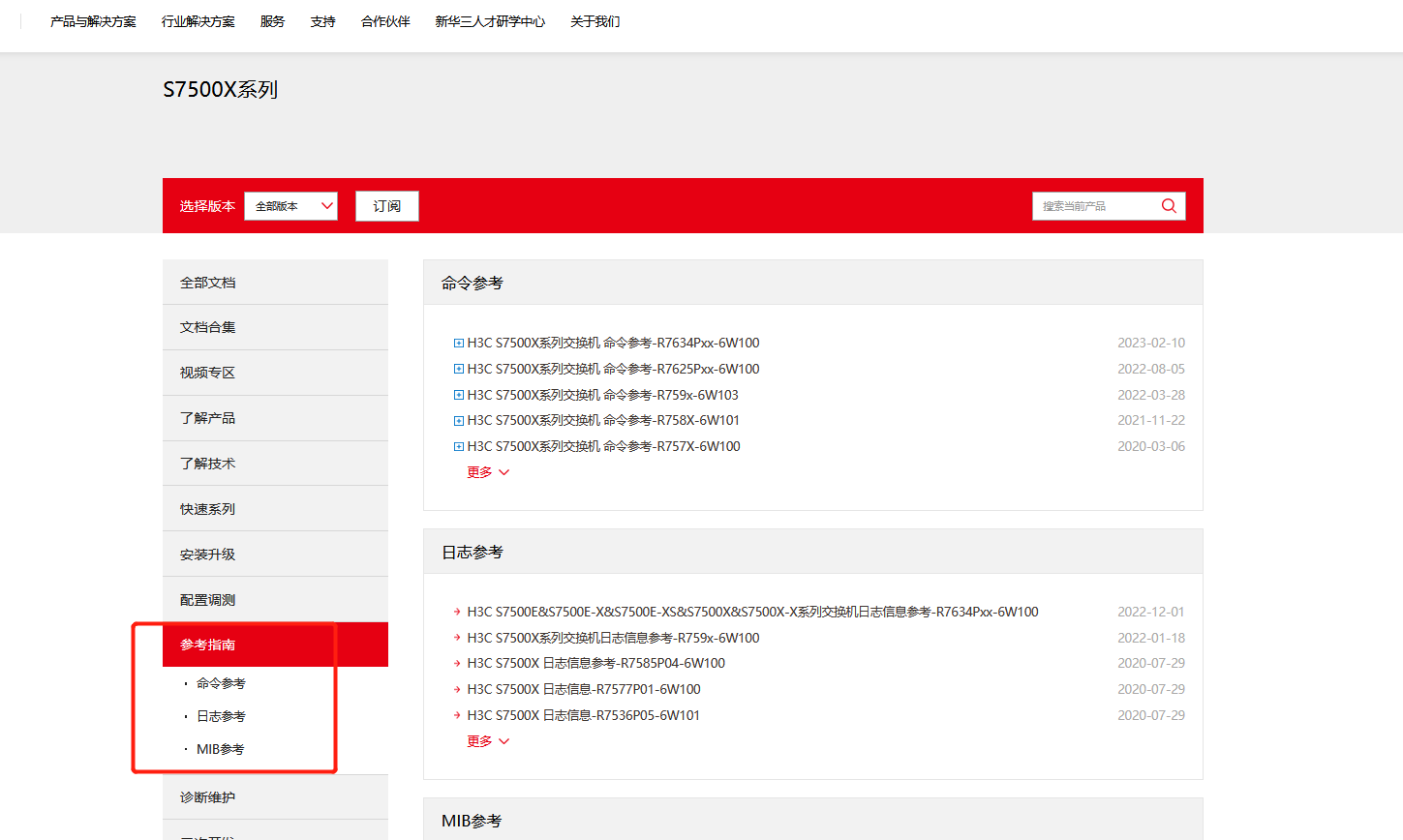The image size is (1403, 840).
Task: Click the S7500X系列 page title
Action: pos(221,89)
